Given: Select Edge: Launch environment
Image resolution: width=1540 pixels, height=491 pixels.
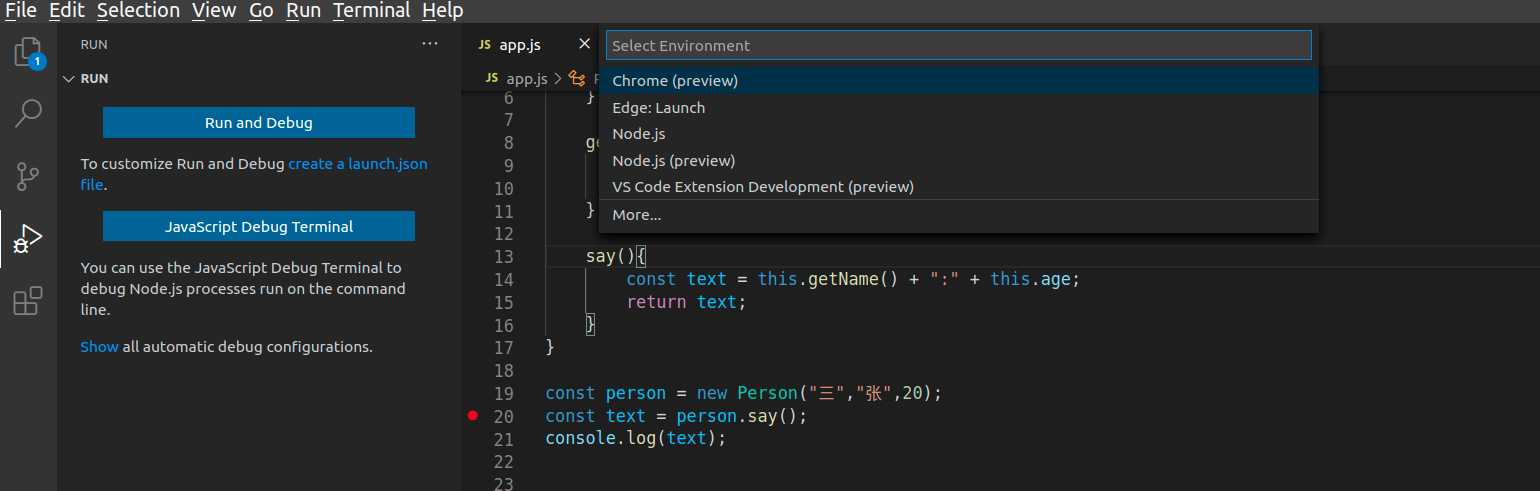Looking at the screenshot, I should [x=958, y=107].
